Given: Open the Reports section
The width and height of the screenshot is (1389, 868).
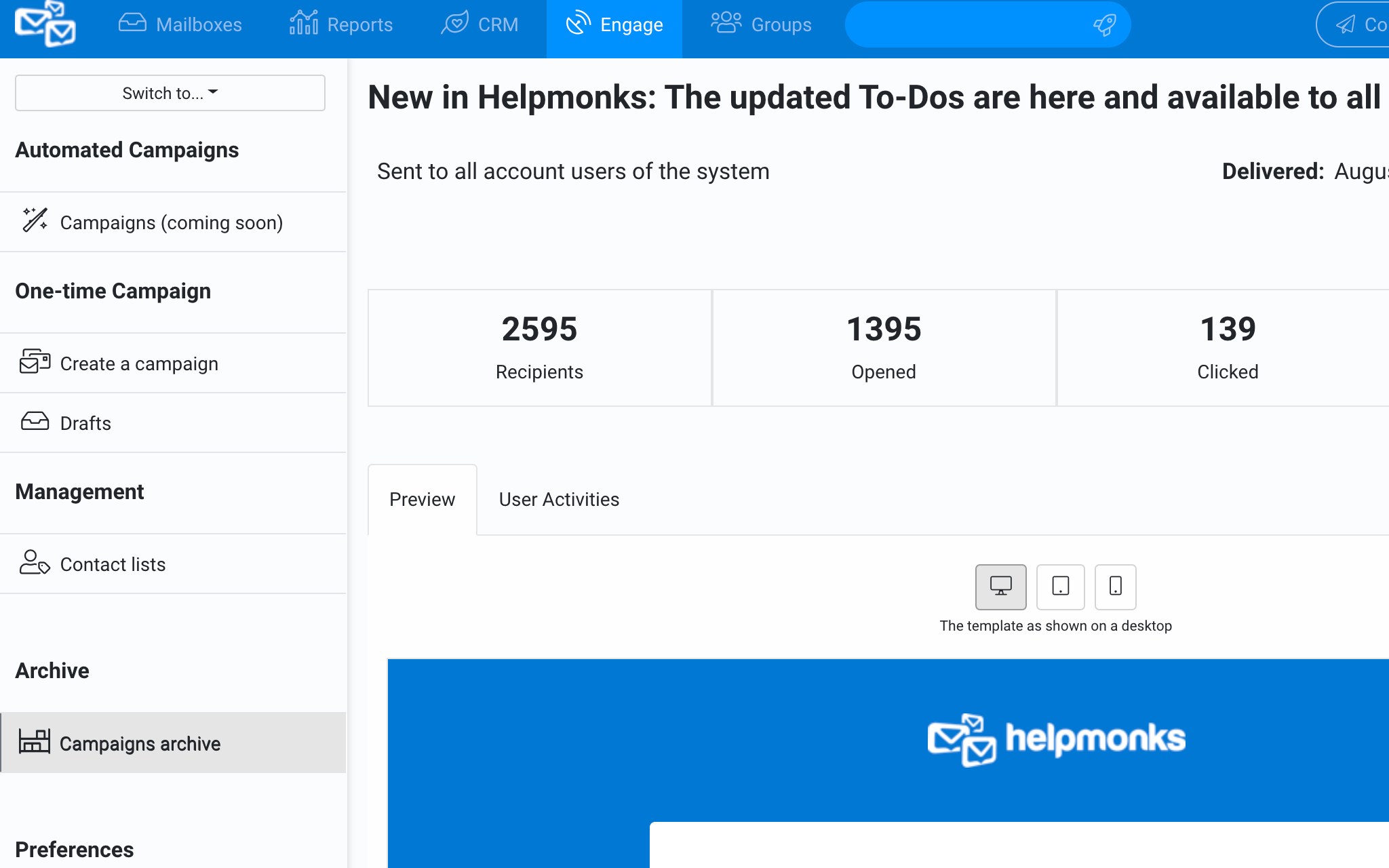Looking at the screenshot, I should 341,24.
